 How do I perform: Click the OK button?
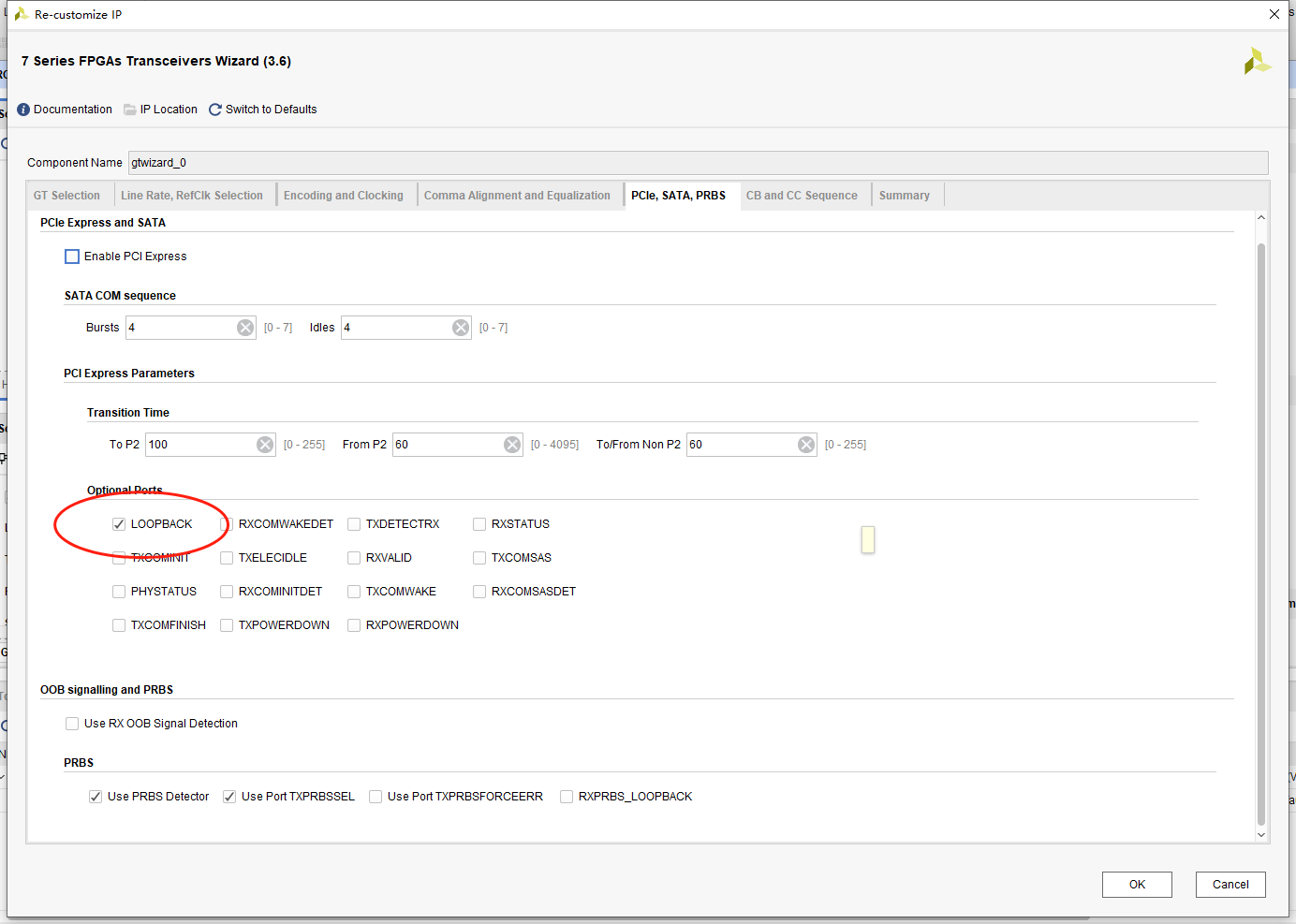1137,885
